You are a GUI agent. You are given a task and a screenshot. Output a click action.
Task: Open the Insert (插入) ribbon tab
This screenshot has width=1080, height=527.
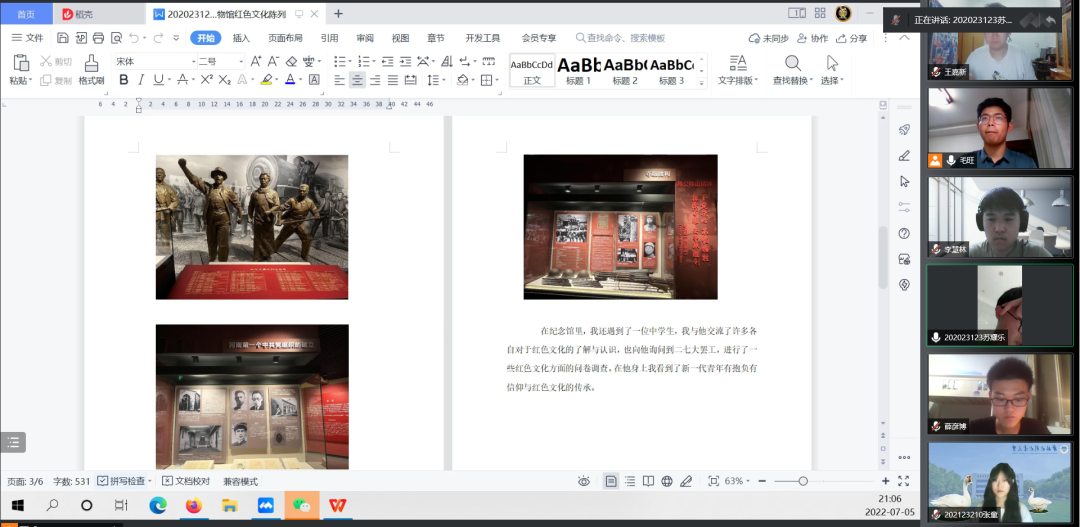pos(241,38)
